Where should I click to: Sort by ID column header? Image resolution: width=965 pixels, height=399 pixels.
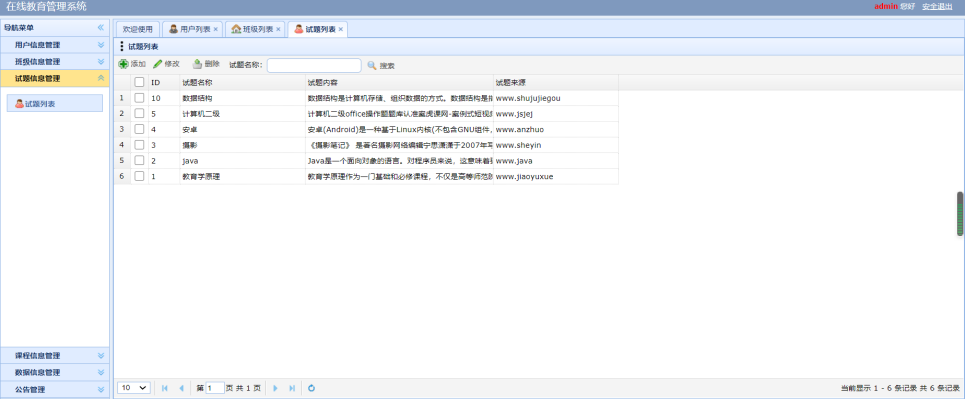pyautogui.click(x=164, y=82)
